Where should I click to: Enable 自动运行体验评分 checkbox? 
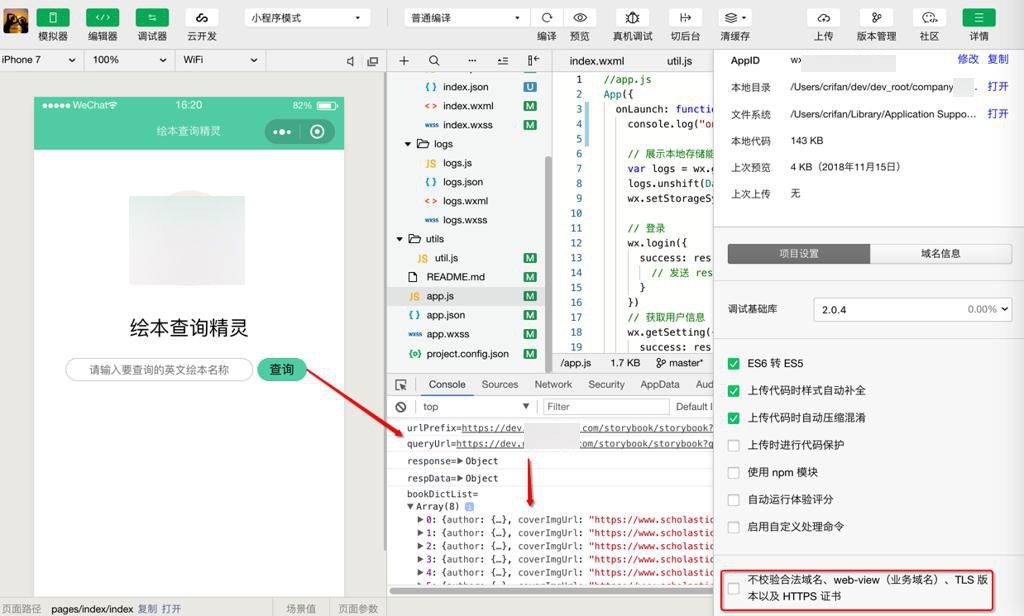click(x=733, y=500)
